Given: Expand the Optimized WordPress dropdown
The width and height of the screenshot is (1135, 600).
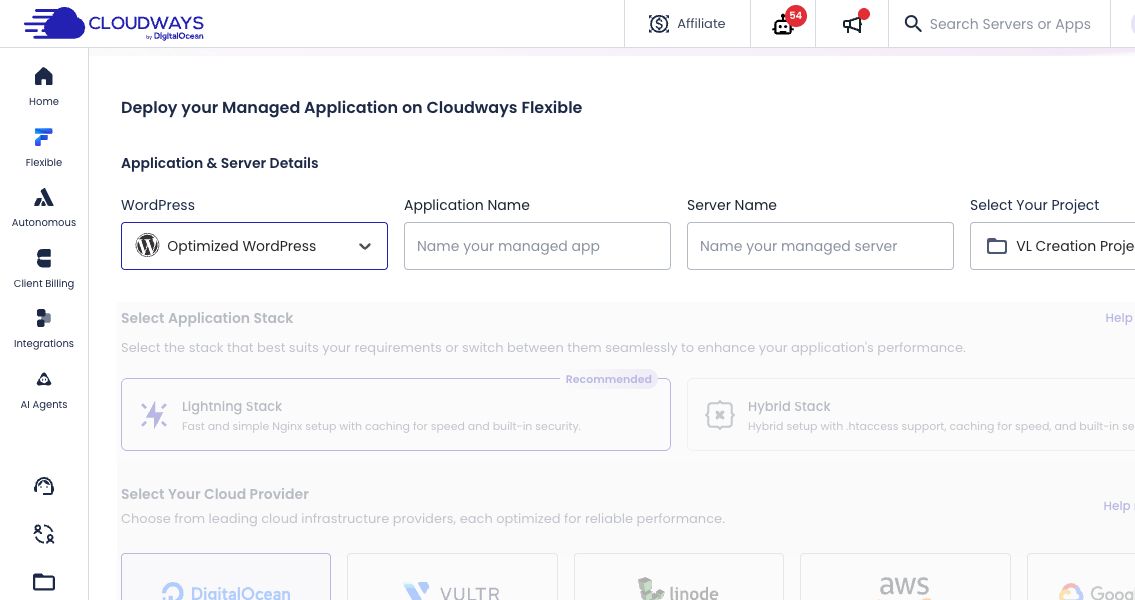Looking at the screenshot, I should coord(254,246).
